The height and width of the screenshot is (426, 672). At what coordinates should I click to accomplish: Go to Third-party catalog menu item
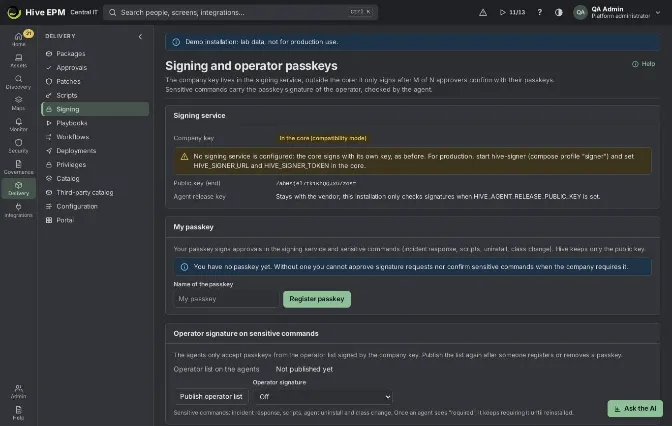95,192
